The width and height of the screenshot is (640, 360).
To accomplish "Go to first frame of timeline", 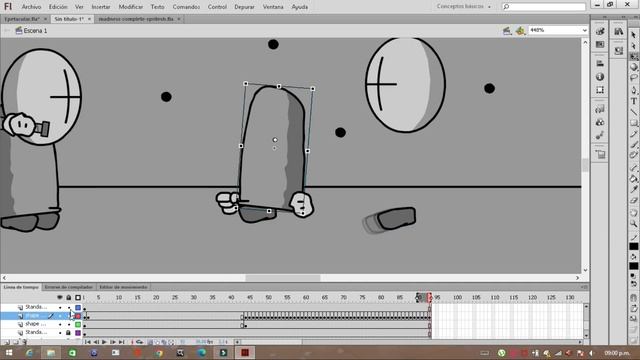I will coord(87,342).
